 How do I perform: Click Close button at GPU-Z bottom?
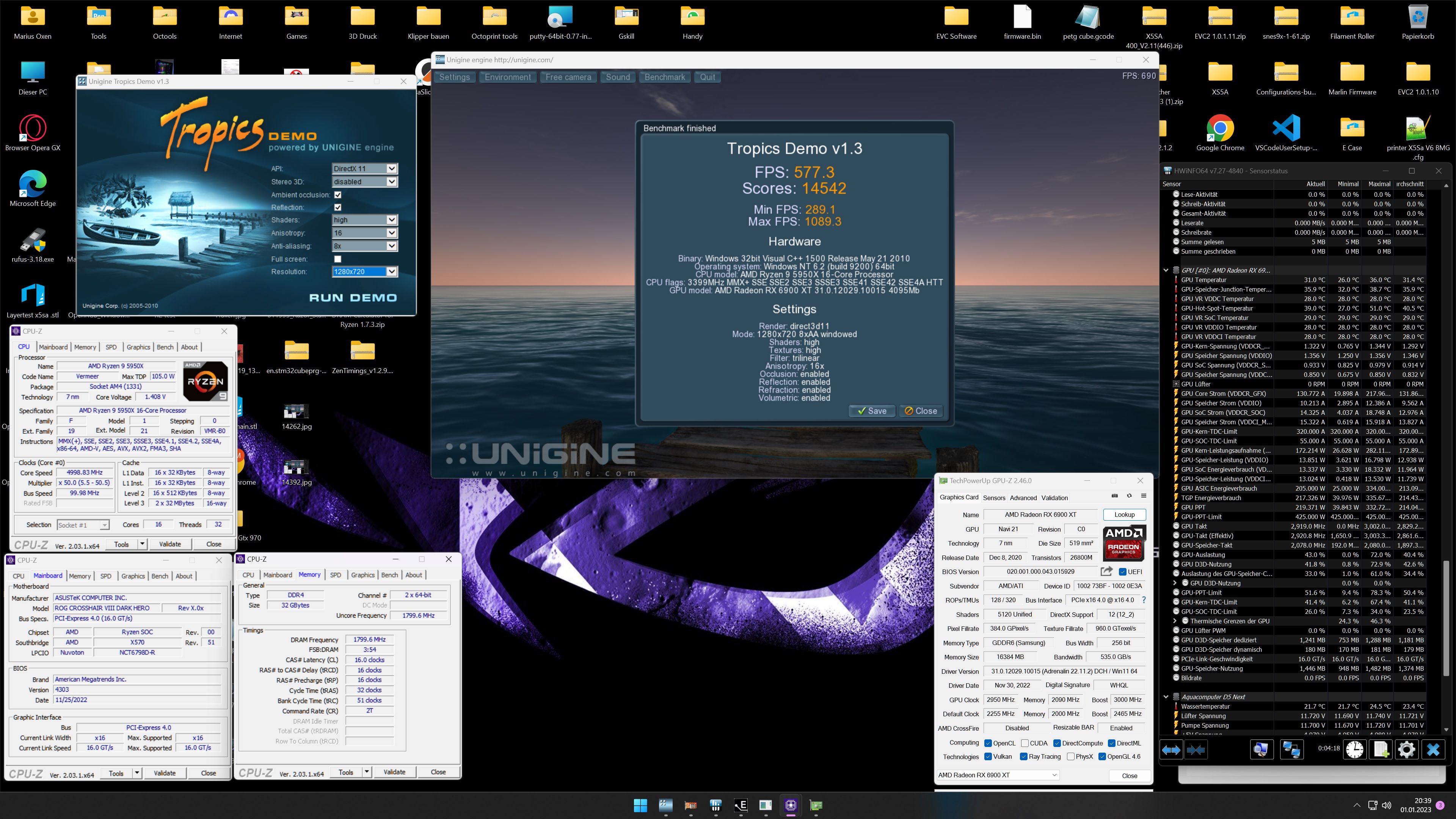(x=1129, y=775)
